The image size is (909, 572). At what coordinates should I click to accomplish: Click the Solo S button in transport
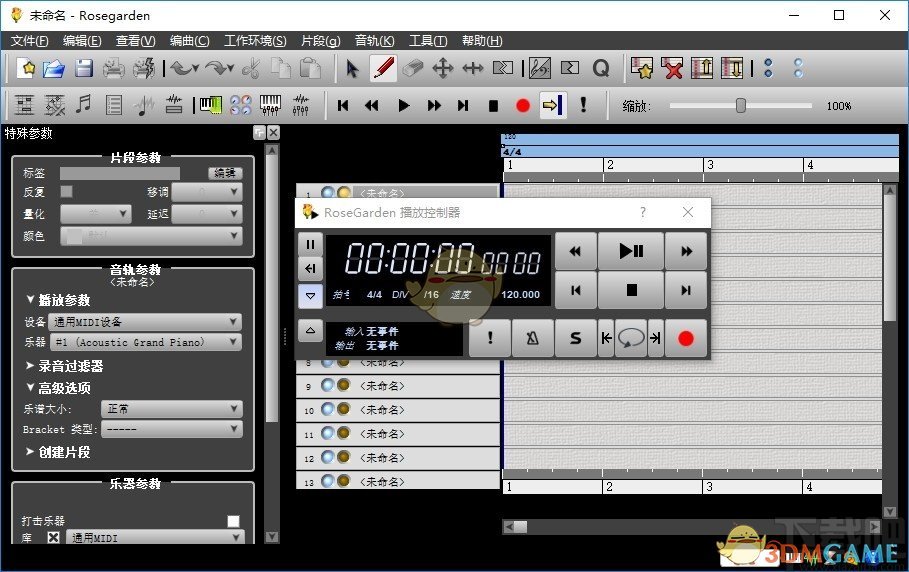click(575, 338)
